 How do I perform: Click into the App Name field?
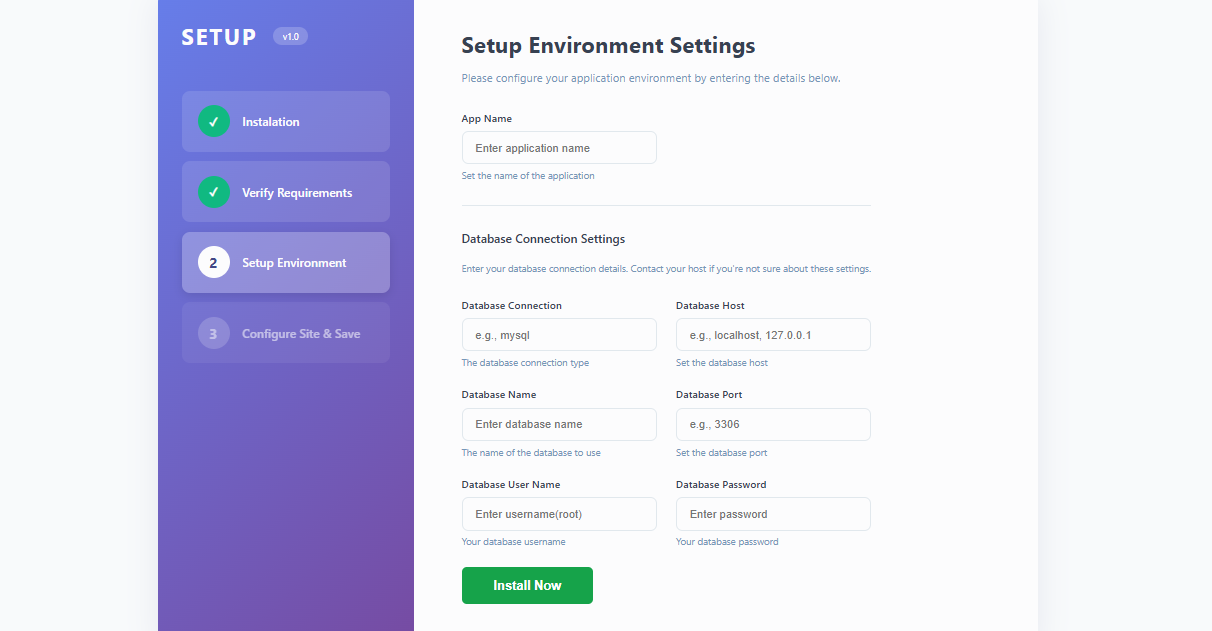pos(558,147)
